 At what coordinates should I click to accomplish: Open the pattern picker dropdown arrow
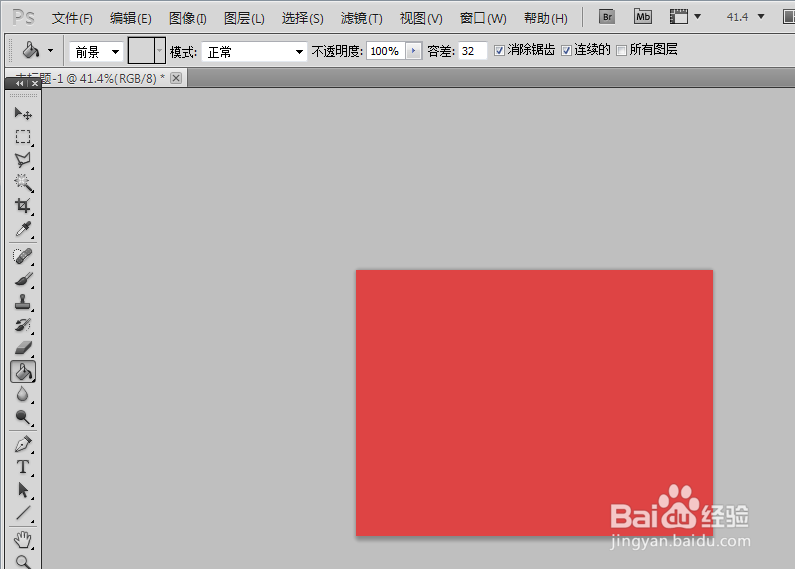(160, 50)
